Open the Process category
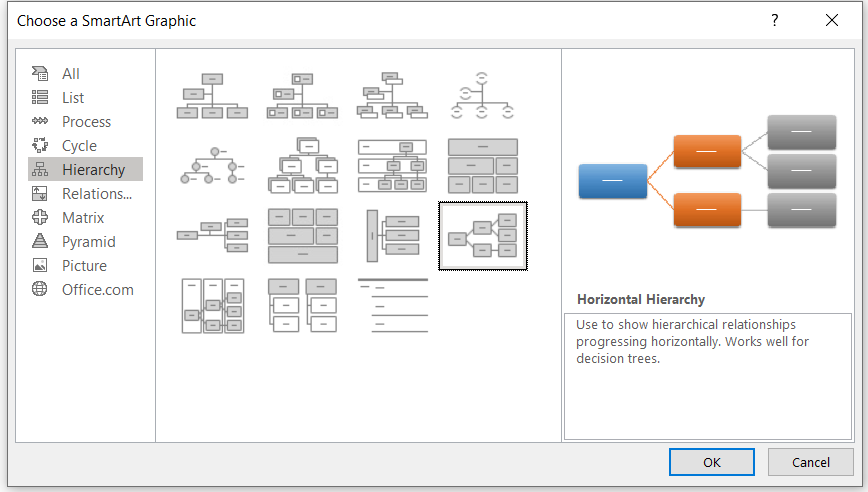This screenshot has height=492, width=868. point(85,122)
